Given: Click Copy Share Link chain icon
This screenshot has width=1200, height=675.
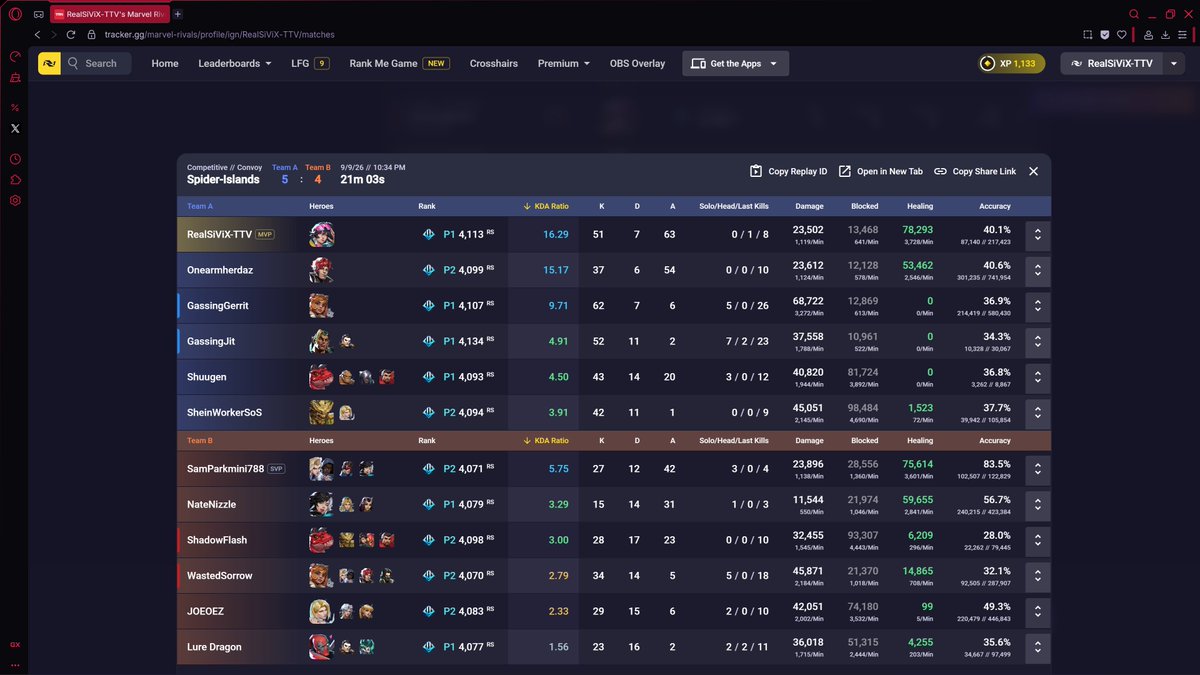Looking at the screenshot, I should tap(940, 171).
